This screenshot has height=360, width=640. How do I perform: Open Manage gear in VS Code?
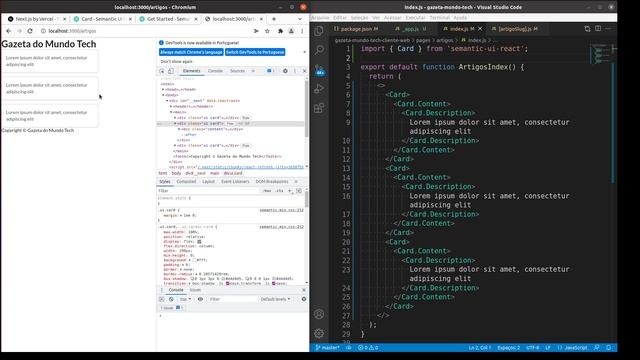point(319,333)
